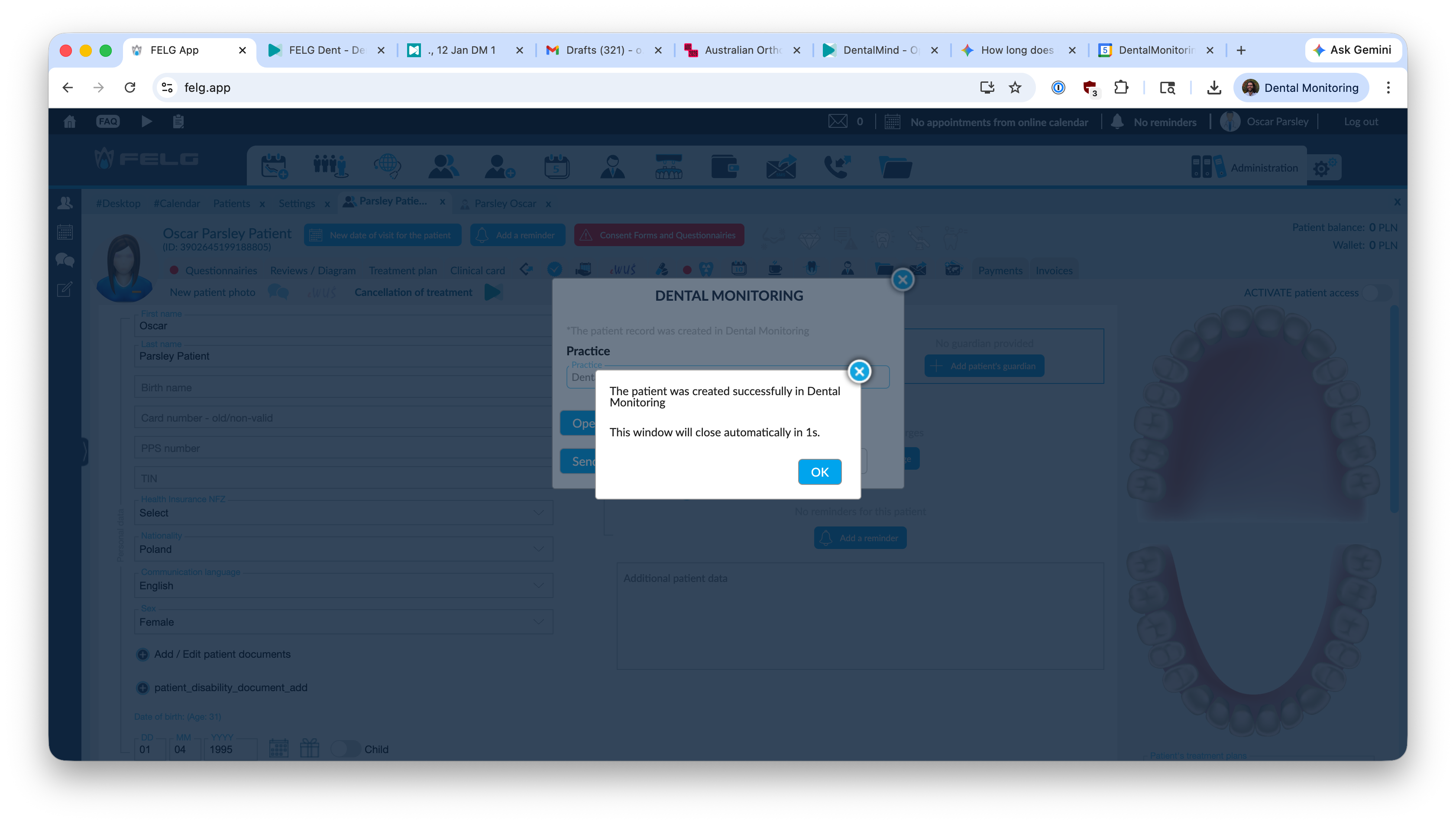The height and width of the screenshot is (825, 1456).
Task: Click the sidebar edit note icon
Action: pos(65,289)
